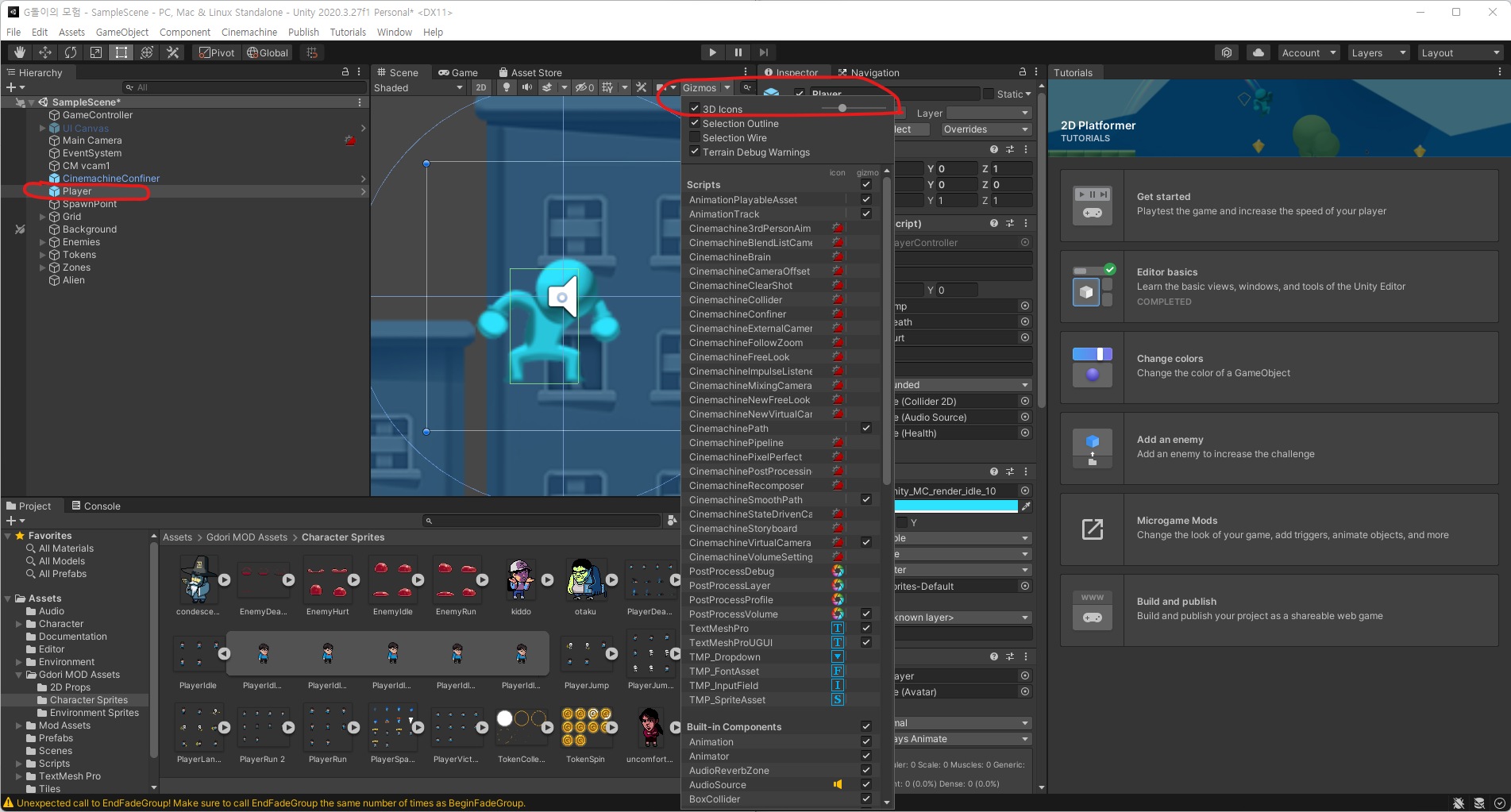Toggle PostProcessVolume gizmo checkbox
The height and width of the screenshot is (812, 1511).
tap(866, 614)
